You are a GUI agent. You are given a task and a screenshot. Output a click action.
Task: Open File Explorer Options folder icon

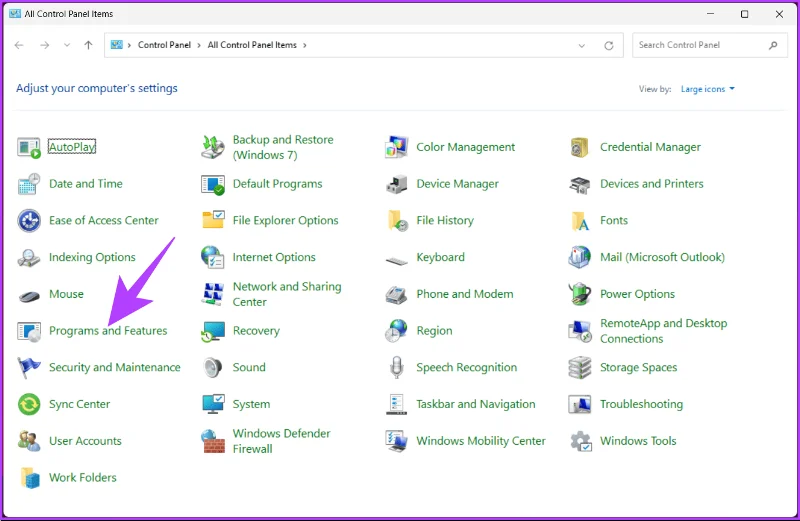pyautogui.click(x=212, y=220)
